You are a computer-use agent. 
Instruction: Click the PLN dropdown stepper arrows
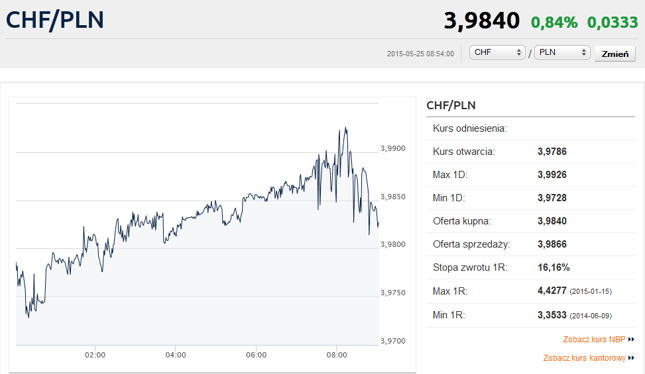pyautogui.click(x=584, y=52)
